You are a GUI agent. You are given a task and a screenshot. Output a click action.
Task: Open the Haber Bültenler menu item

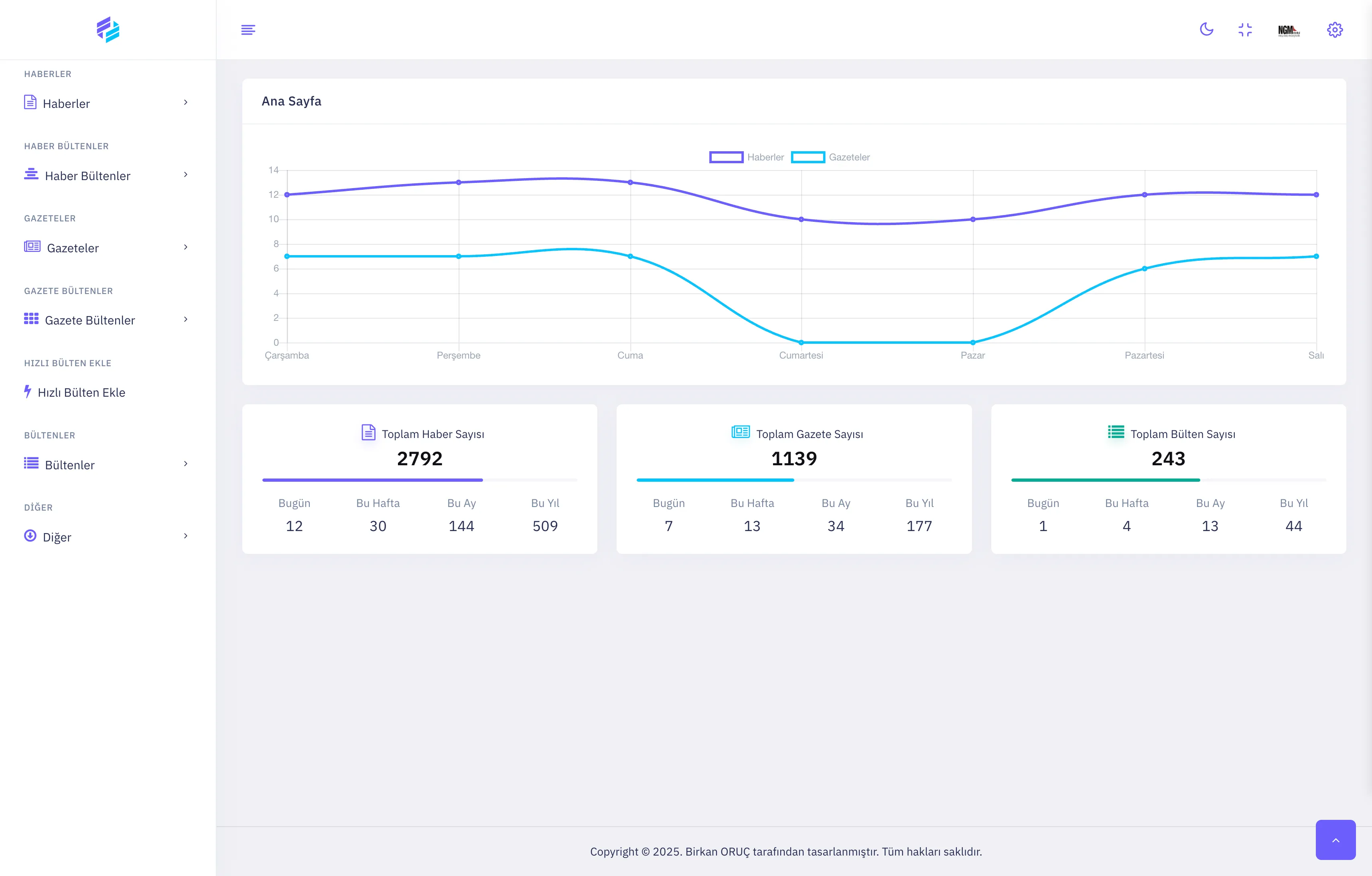pyautogui.click(x=87, y=176)
